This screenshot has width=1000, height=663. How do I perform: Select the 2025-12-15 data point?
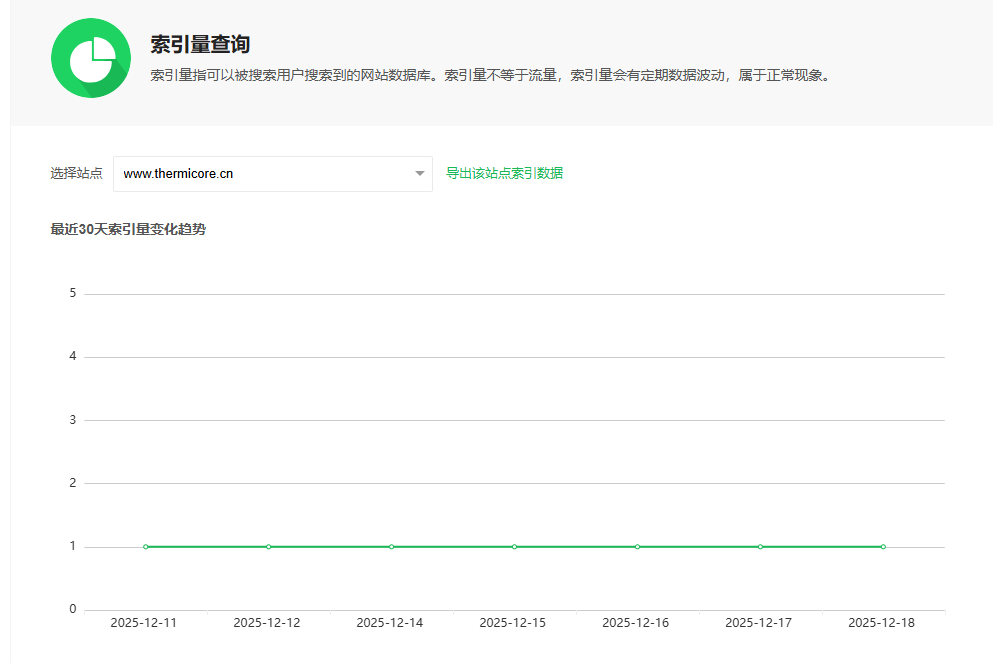coord(515,547)
